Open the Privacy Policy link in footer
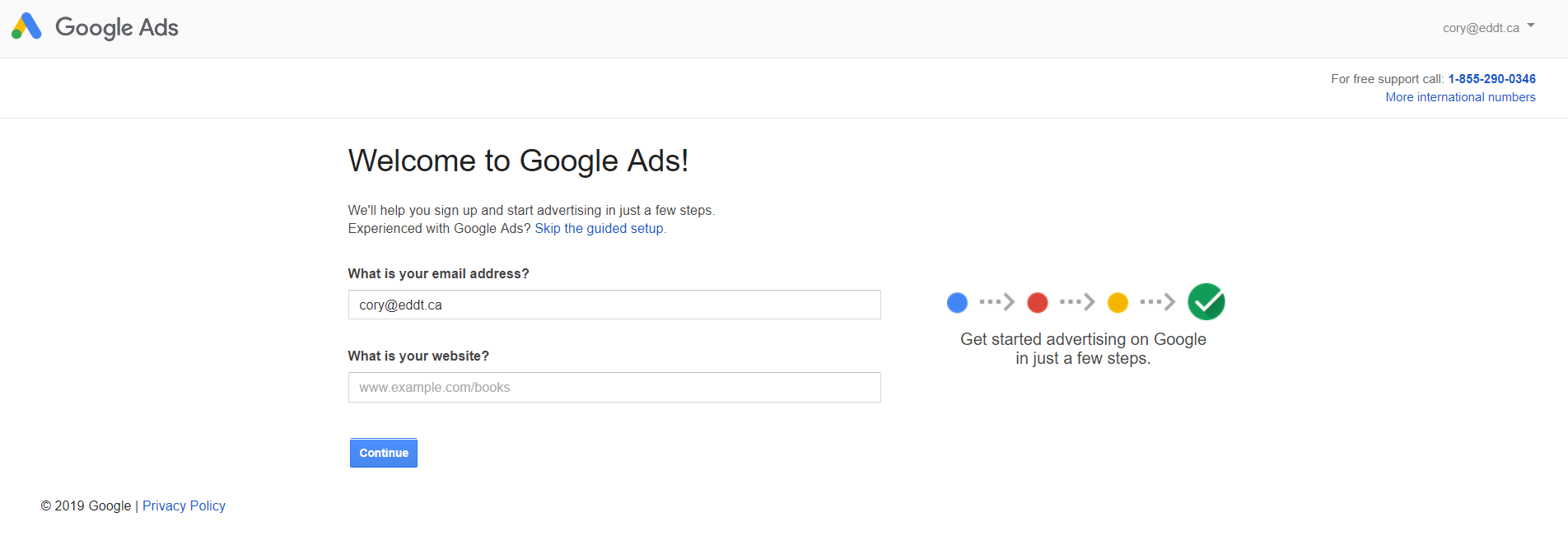 coord(184,506)
